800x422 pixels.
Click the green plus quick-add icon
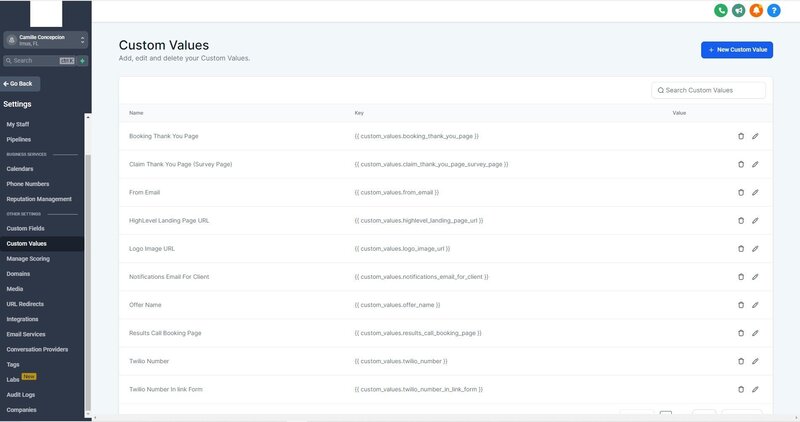point(82,61)
